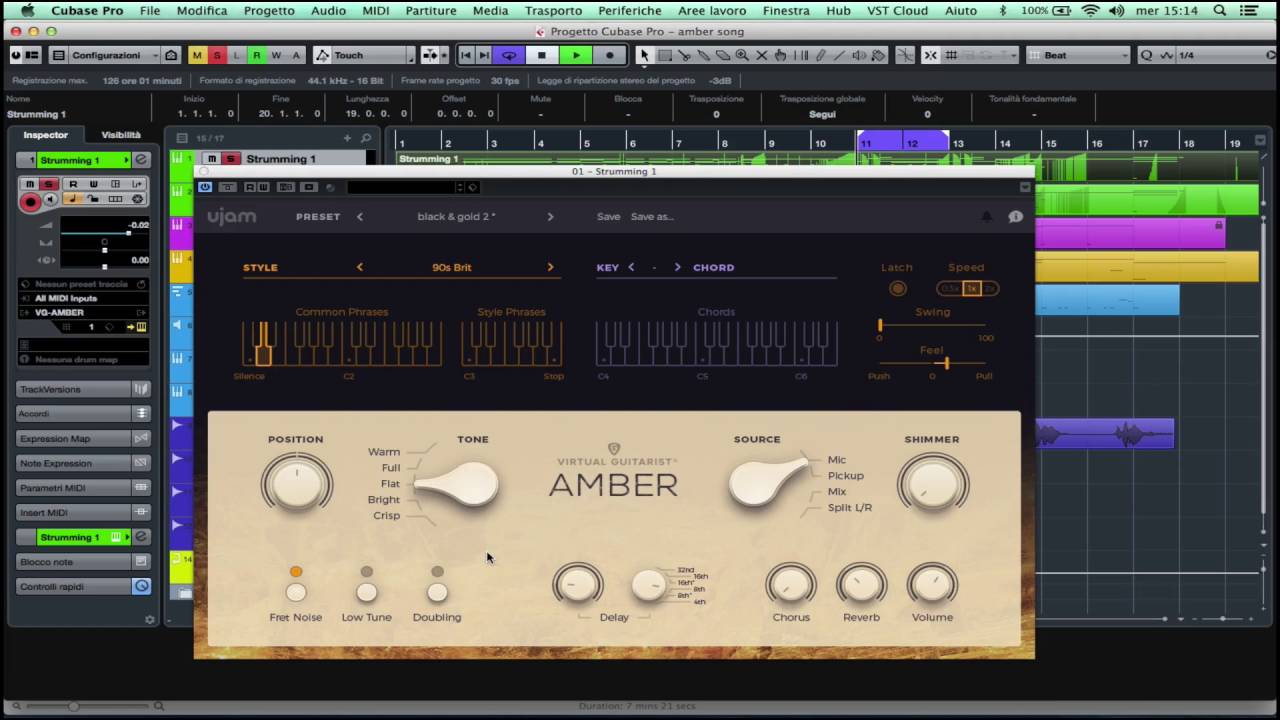1280x720 pixels.
Task: Open the Beat grid type dropdown
Action: 1078,55
